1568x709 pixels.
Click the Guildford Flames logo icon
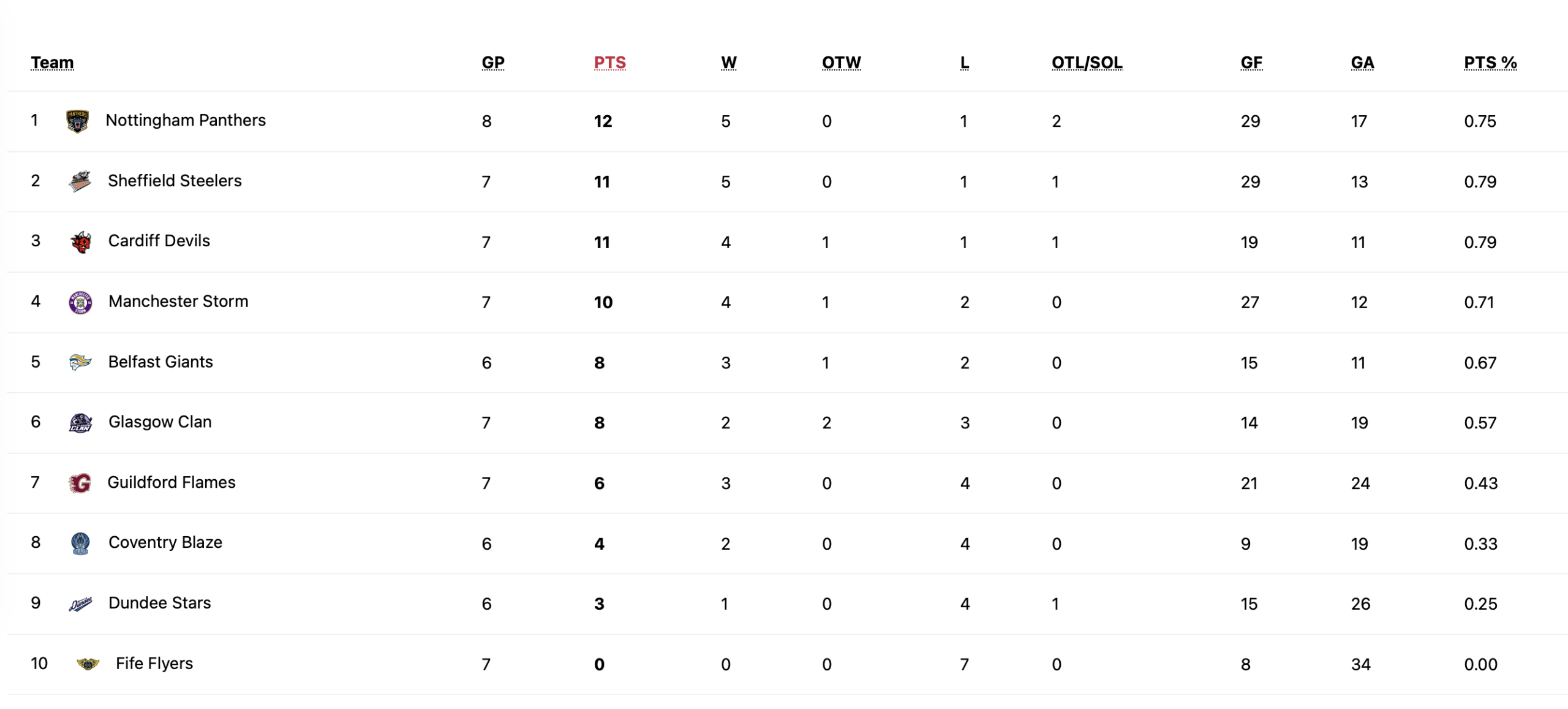pos(80,483)
